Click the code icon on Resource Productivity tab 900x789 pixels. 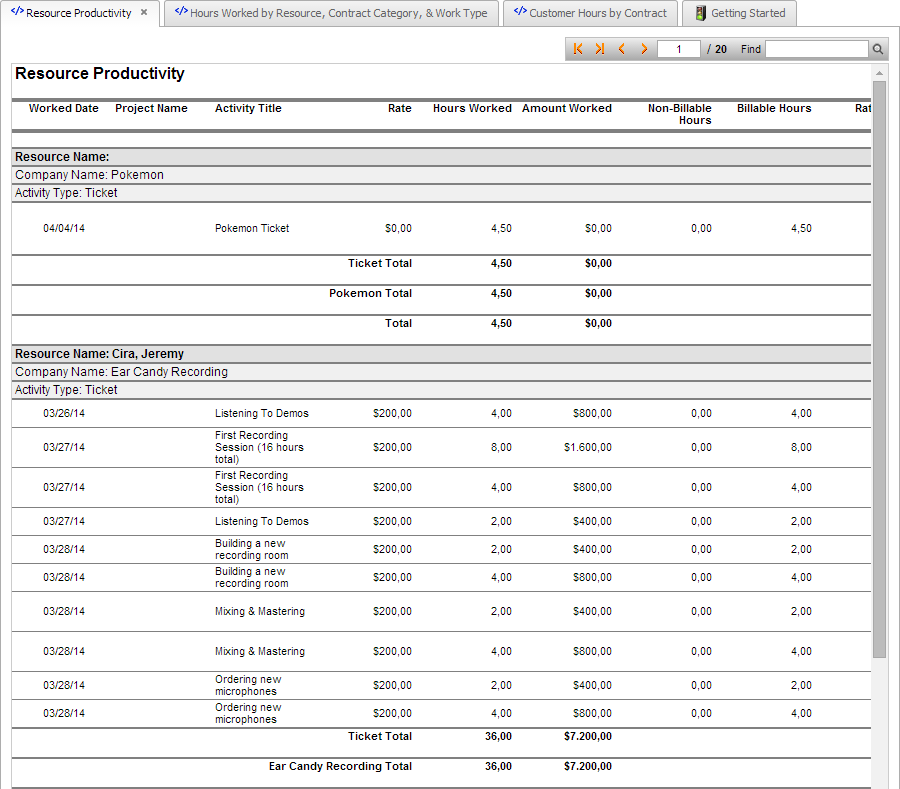[17, 11]
